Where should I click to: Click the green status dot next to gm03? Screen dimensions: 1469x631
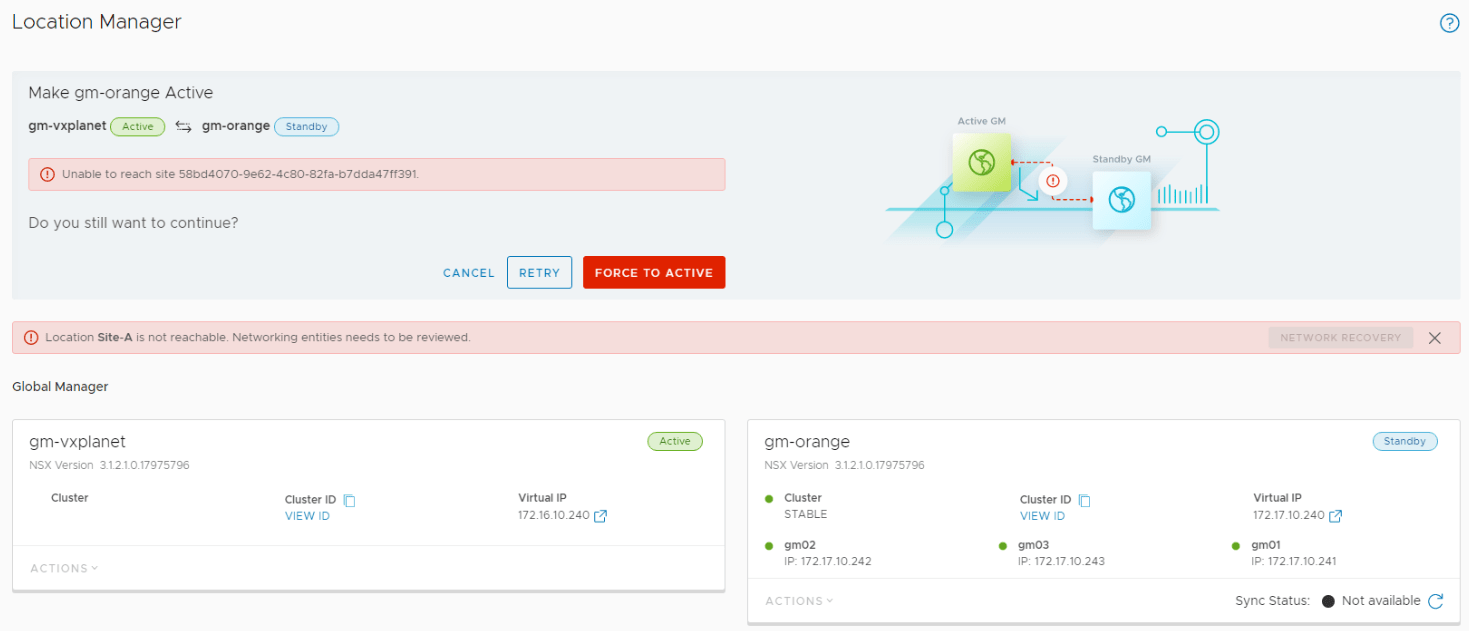tap(1003, 546)
